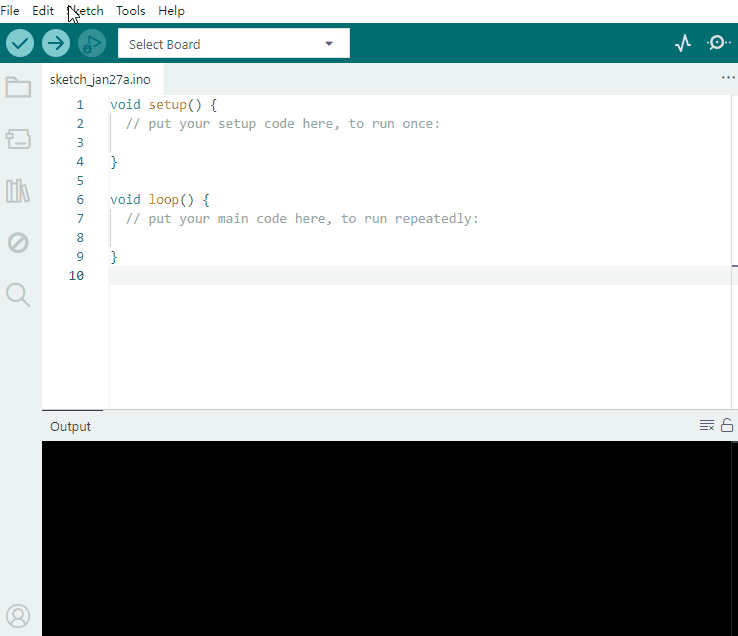Click the closing brace on line 9

tap(113, 257)
